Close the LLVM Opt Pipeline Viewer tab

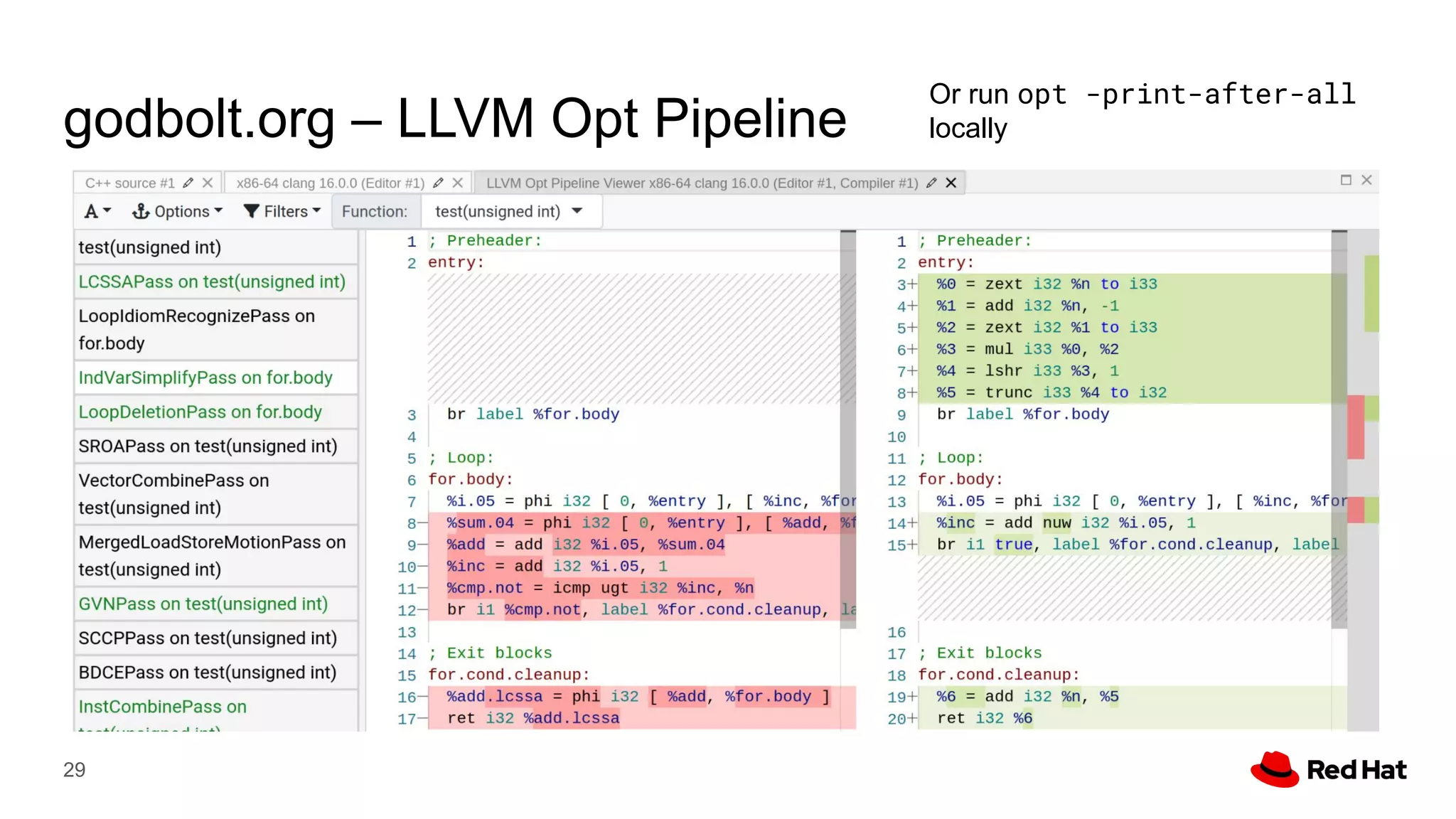[x=951, y=183]
